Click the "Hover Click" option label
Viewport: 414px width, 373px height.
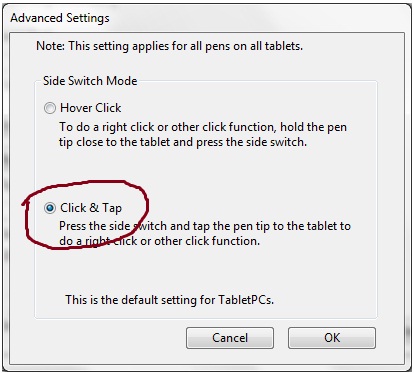click(x=91, y=108)
